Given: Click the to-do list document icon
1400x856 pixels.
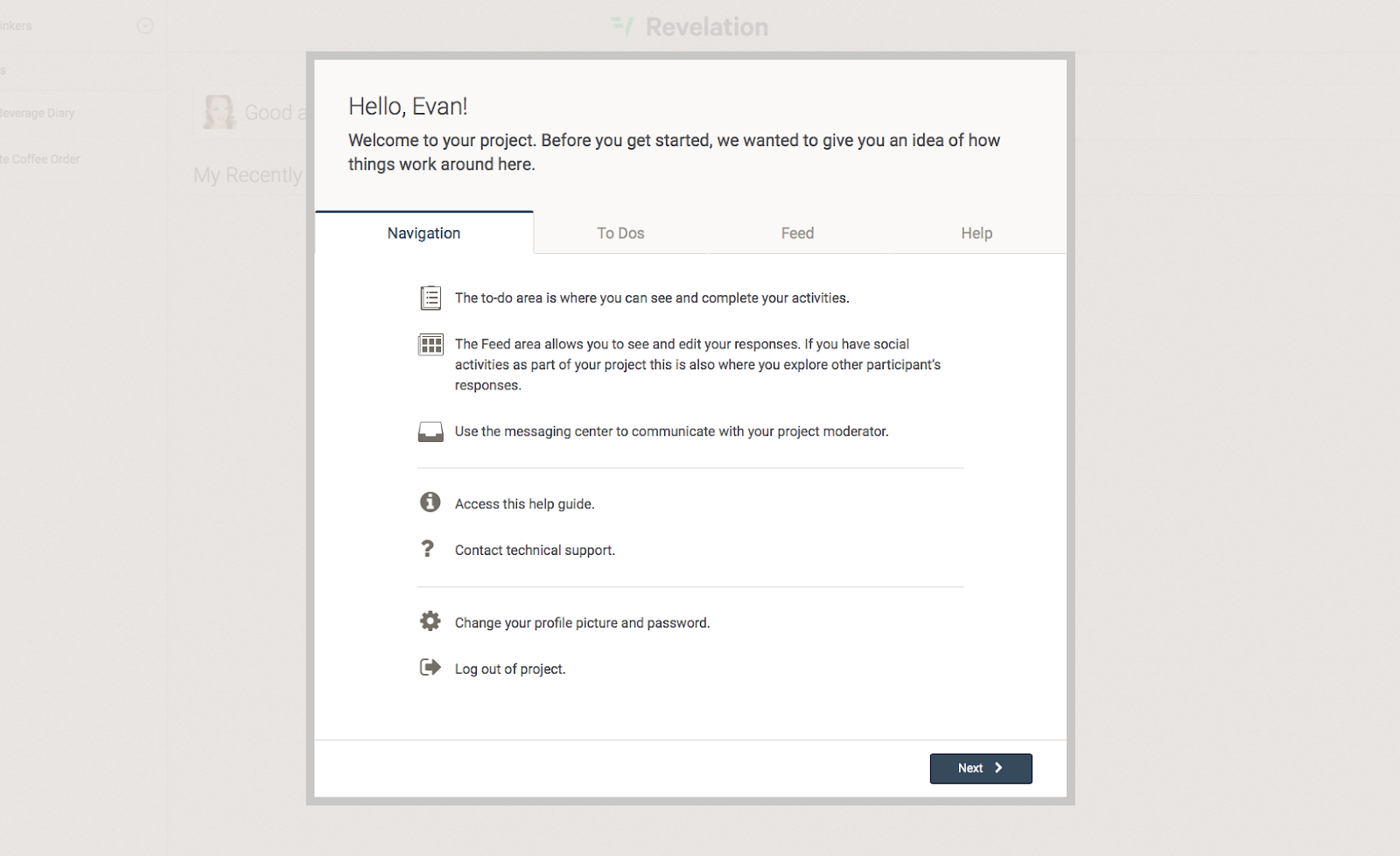Looking at the screenshot, I should coord(430,298).
